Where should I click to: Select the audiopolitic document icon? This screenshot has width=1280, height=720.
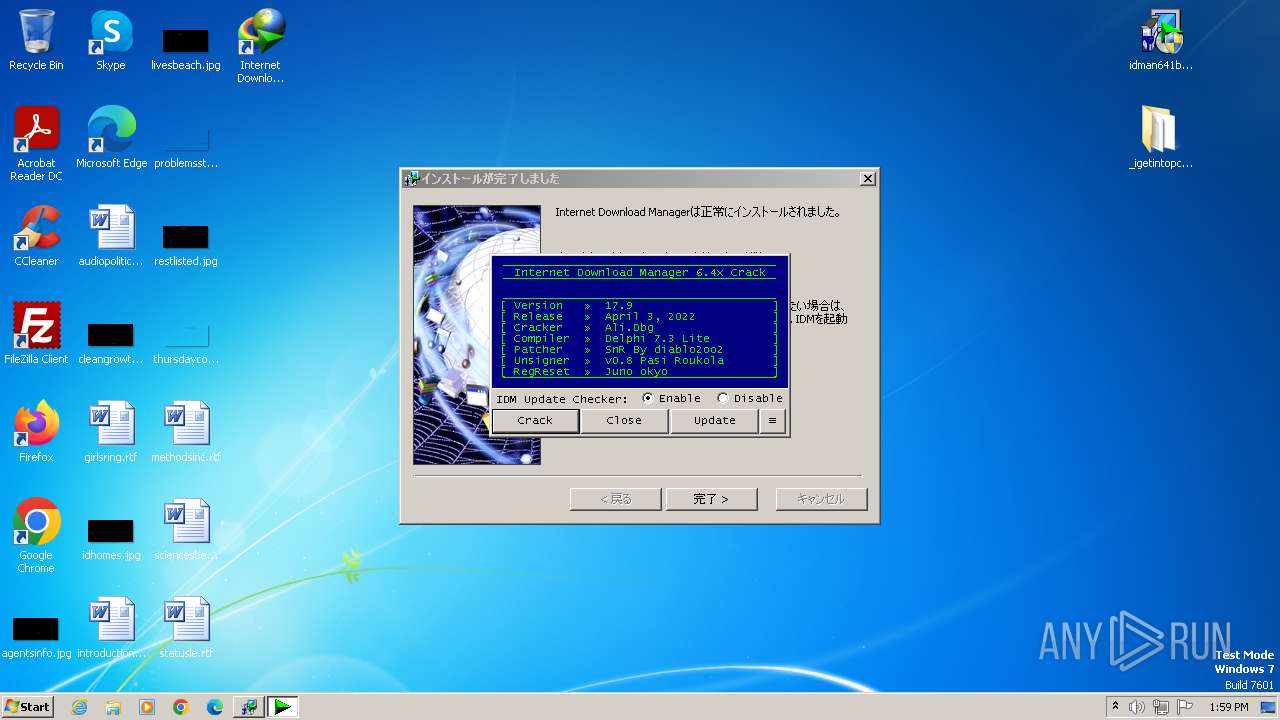pos(111,236)
